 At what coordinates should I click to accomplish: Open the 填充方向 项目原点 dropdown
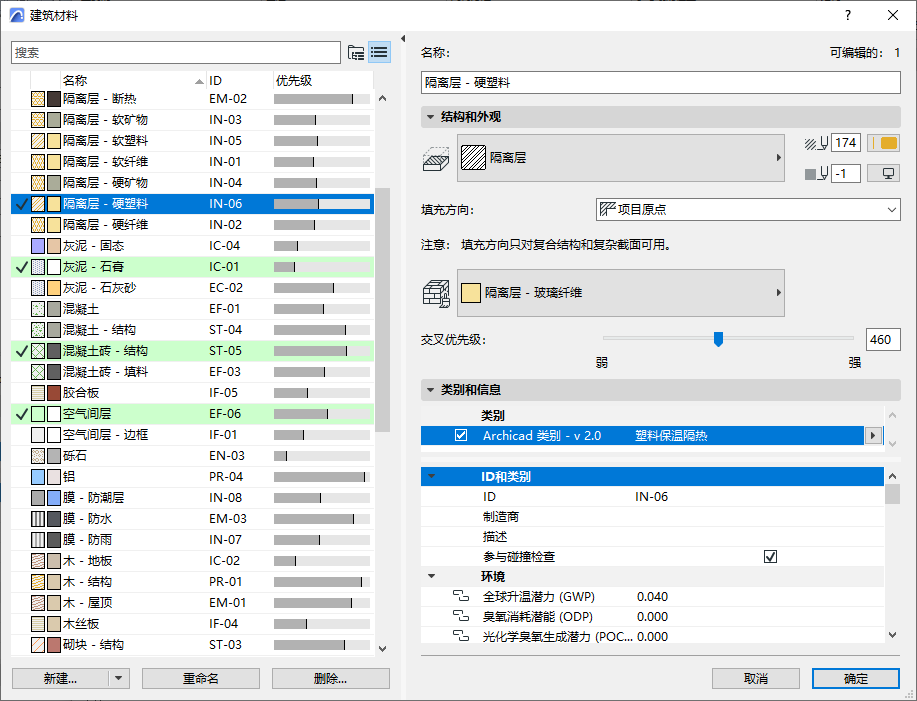748,209
